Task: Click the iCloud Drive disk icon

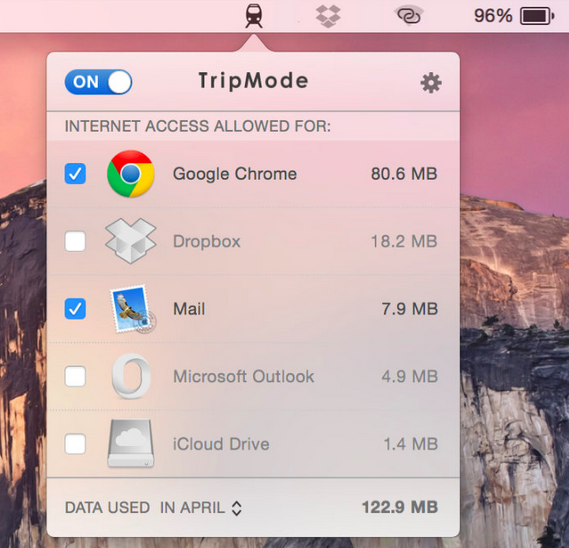Action: click(x=131, y=443)
